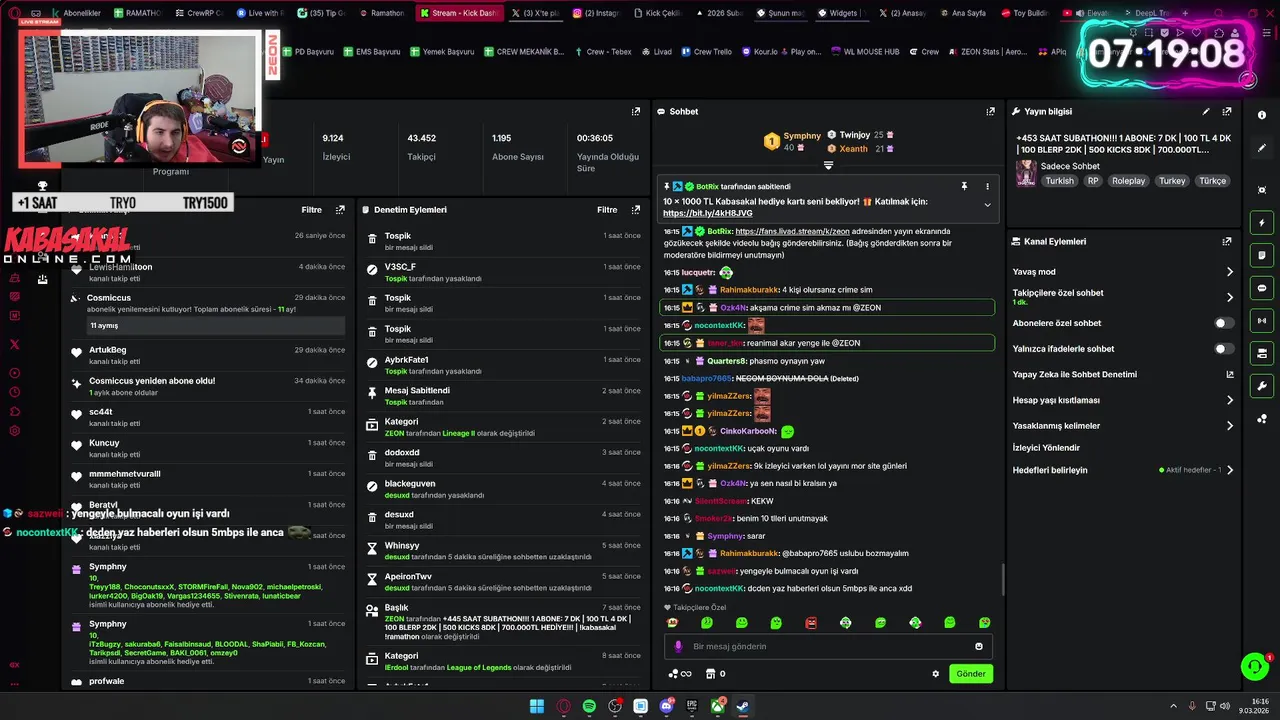Click the notes document icon in right sidebar
This screenshot has height=720, width=1280.
(x=1262, y=255)
